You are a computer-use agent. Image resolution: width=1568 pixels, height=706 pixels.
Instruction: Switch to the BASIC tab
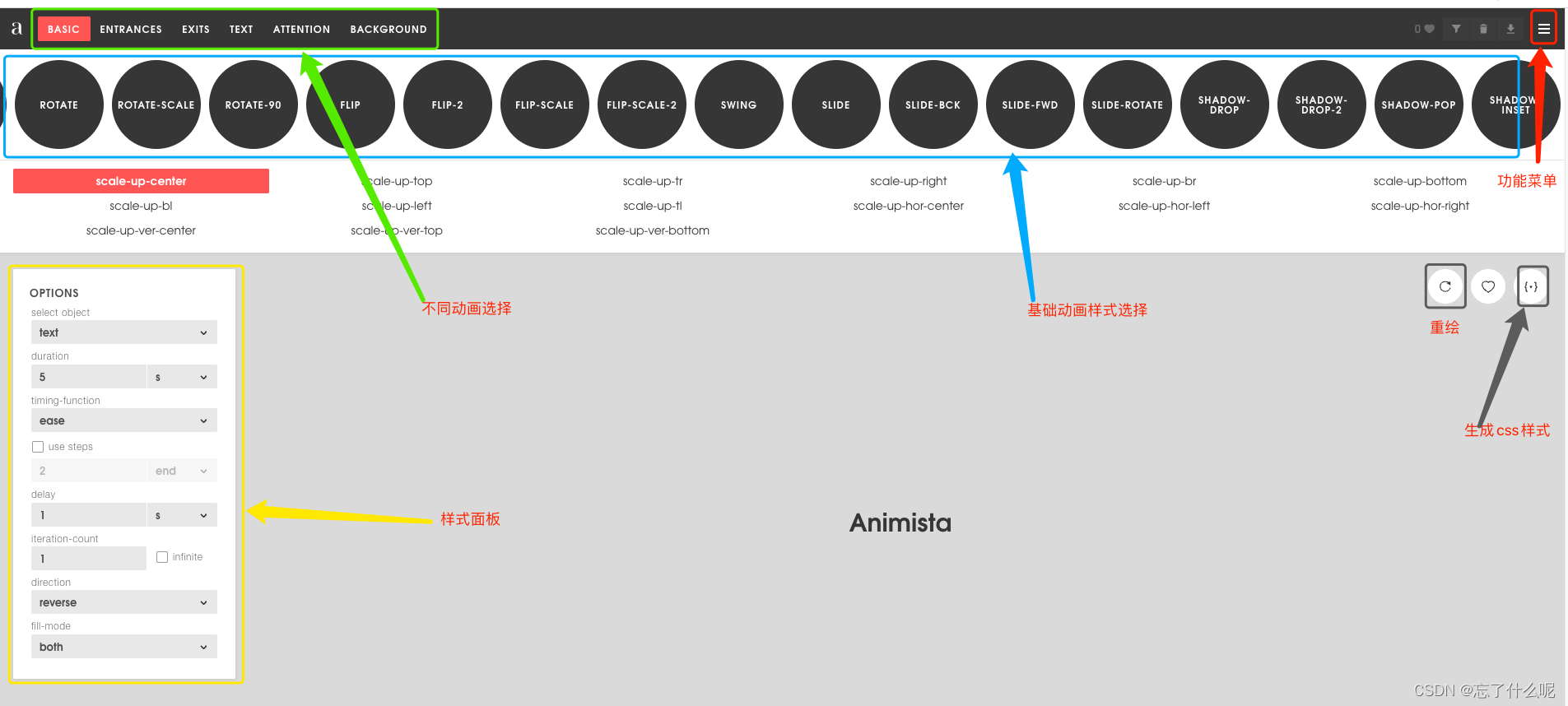click(x=63, y=29)
